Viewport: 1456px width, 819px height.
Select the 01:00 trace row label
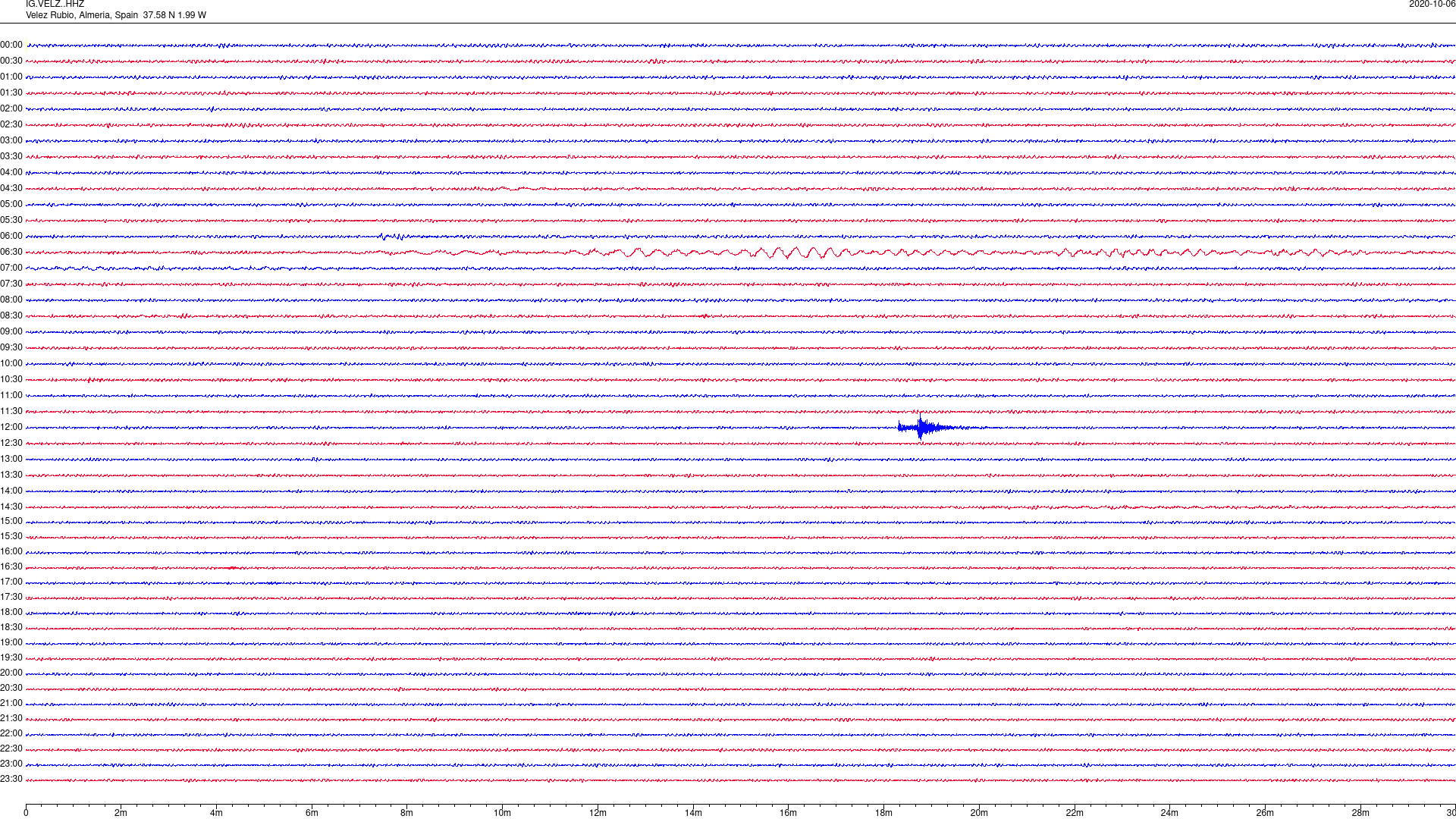(x=11, y=77)
